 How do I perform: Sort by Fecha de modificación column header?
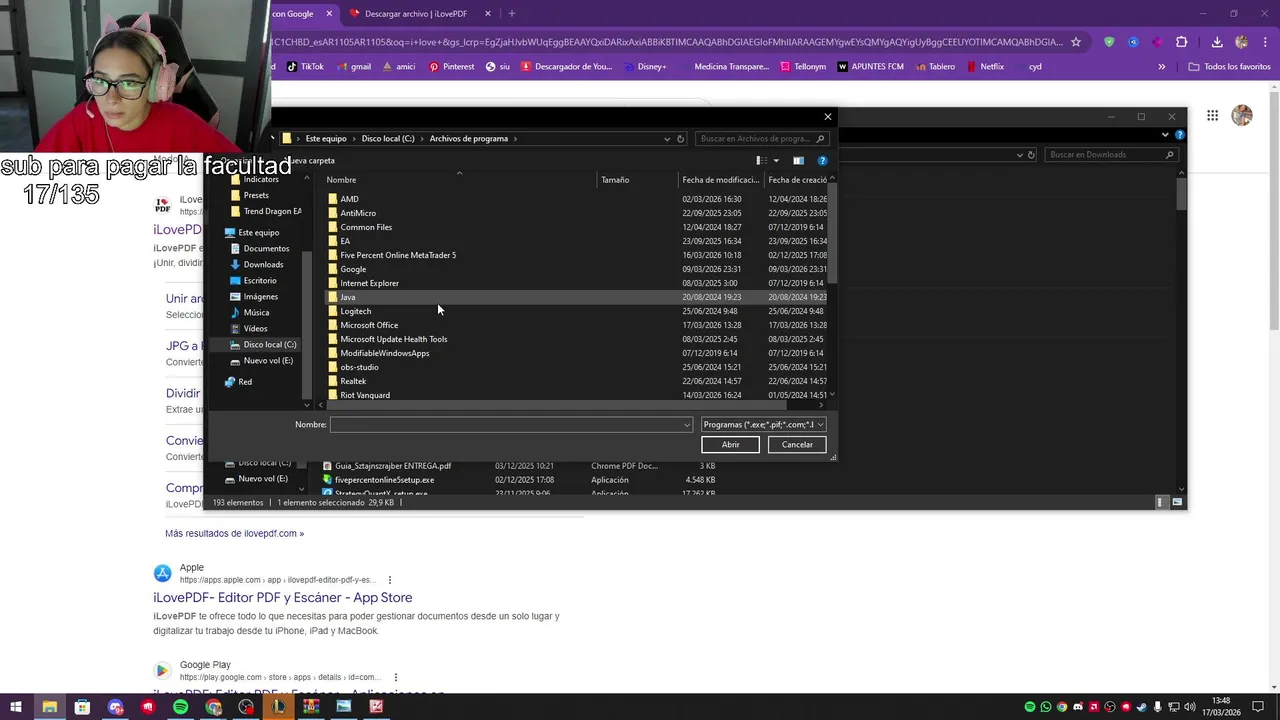pyautogui.click(x=720, y=180)
